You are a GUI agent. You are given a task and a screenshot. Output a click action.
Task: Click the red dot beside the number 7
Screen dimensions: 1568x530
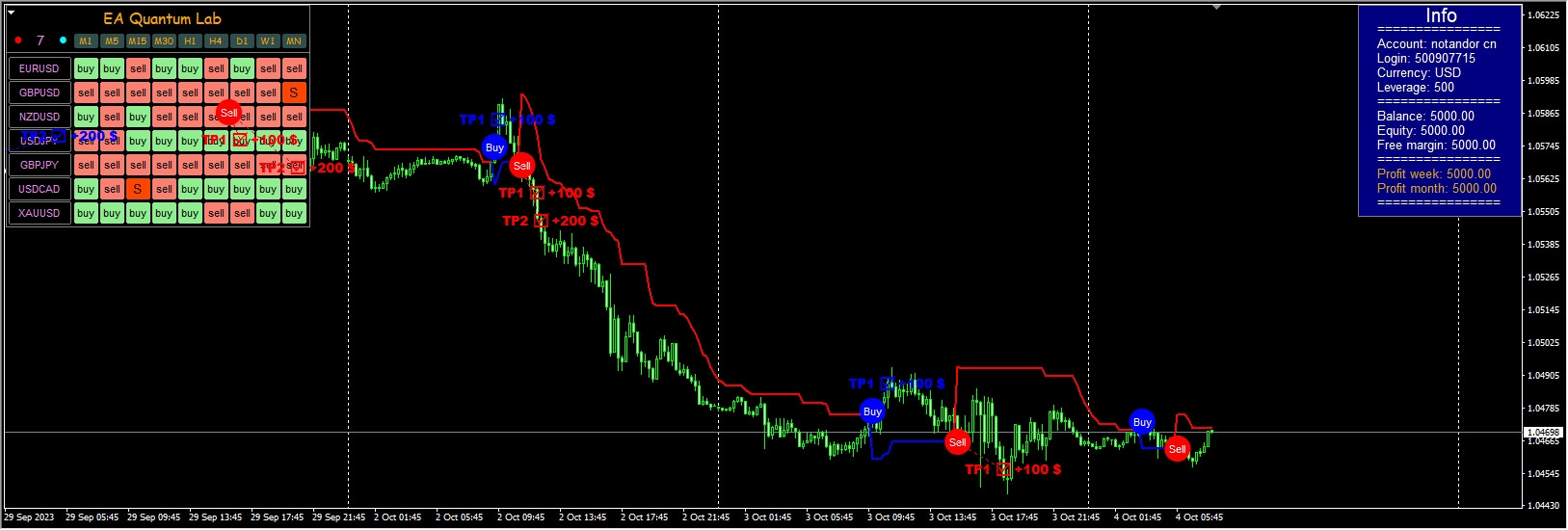(x=18, y=40)
